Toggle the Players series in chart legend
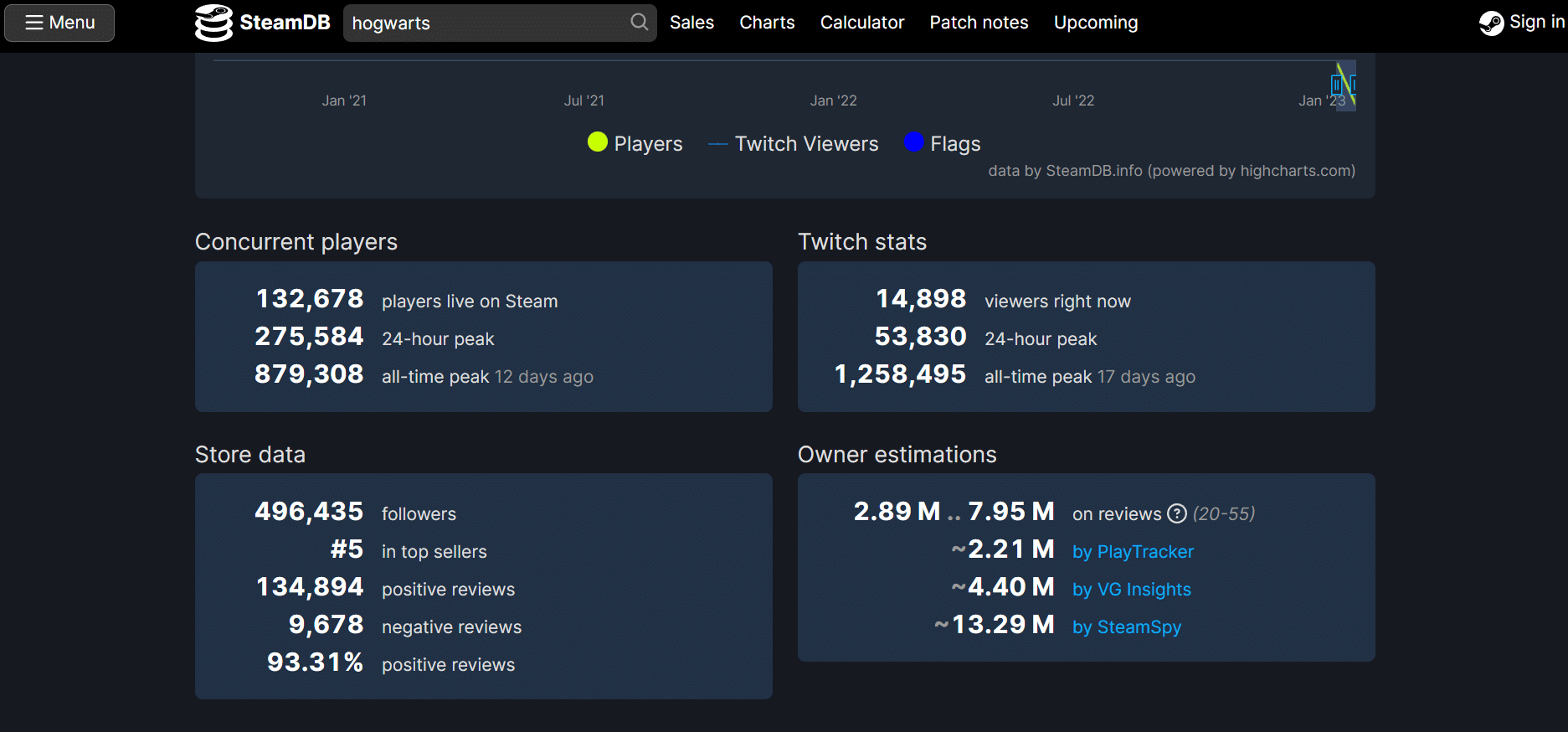Viewport: 1568px width, 732px height. pyautogui.click(x=635, y=143)
